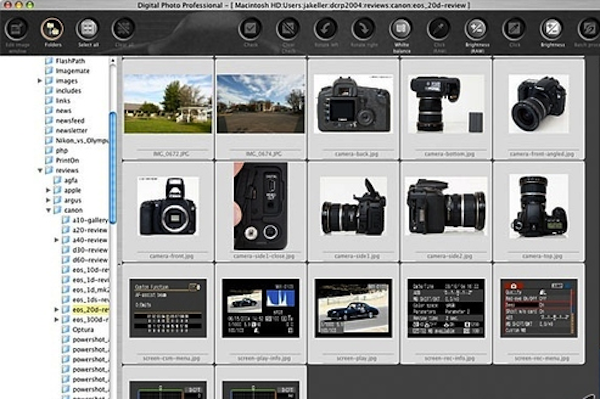The image size is (600, 399).
Task: Select the camera-top.jpg thumbnail
Action: 539,206
